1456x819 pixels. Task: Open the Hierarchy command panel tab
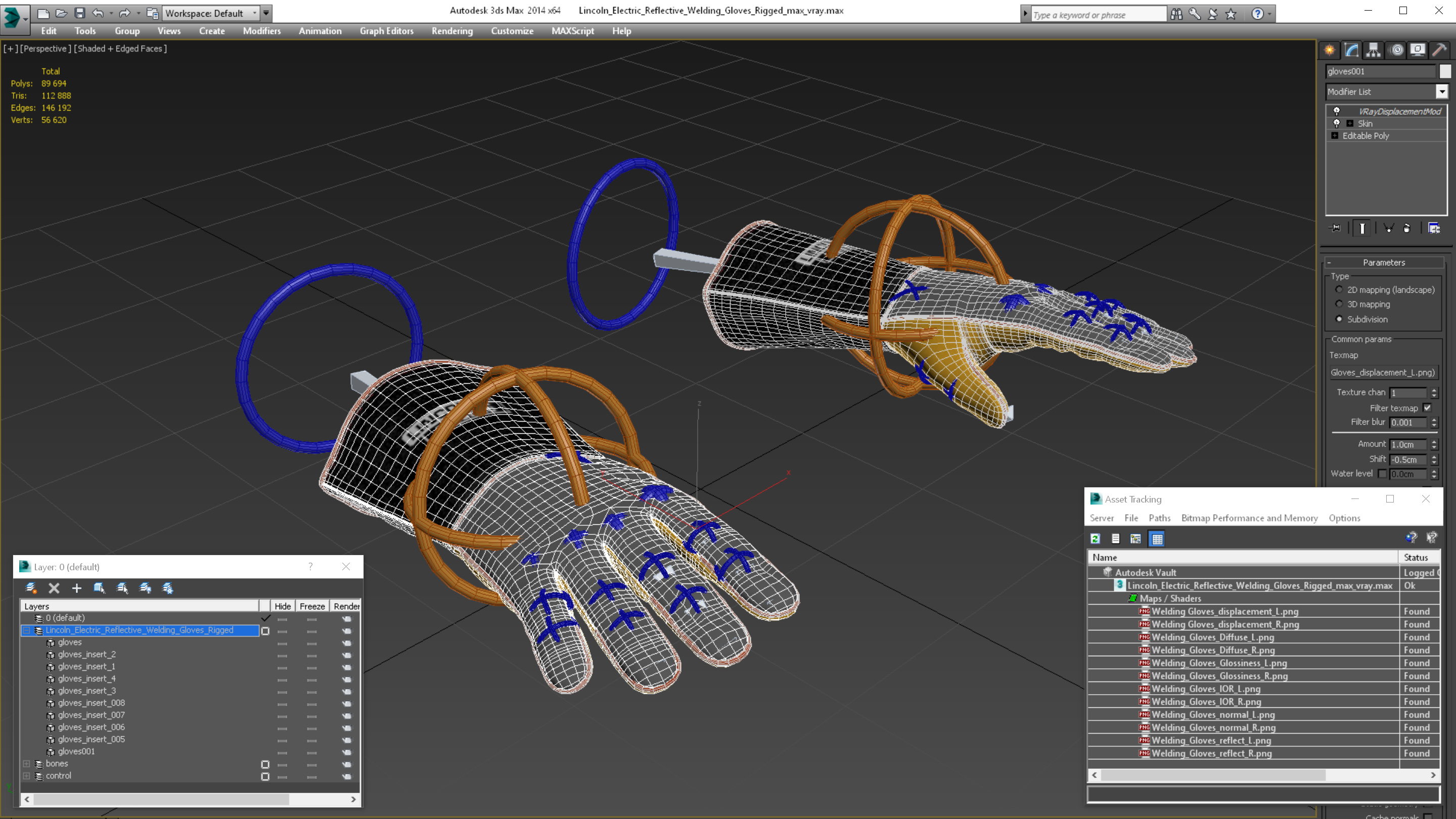pyautogui.click(x=1374, y=50)
